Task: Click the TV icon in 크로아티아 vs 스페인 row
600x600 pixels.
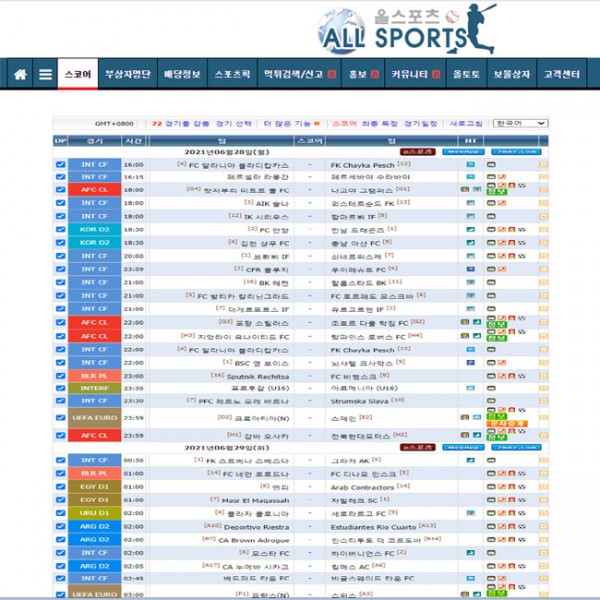Action: (491, 411)
